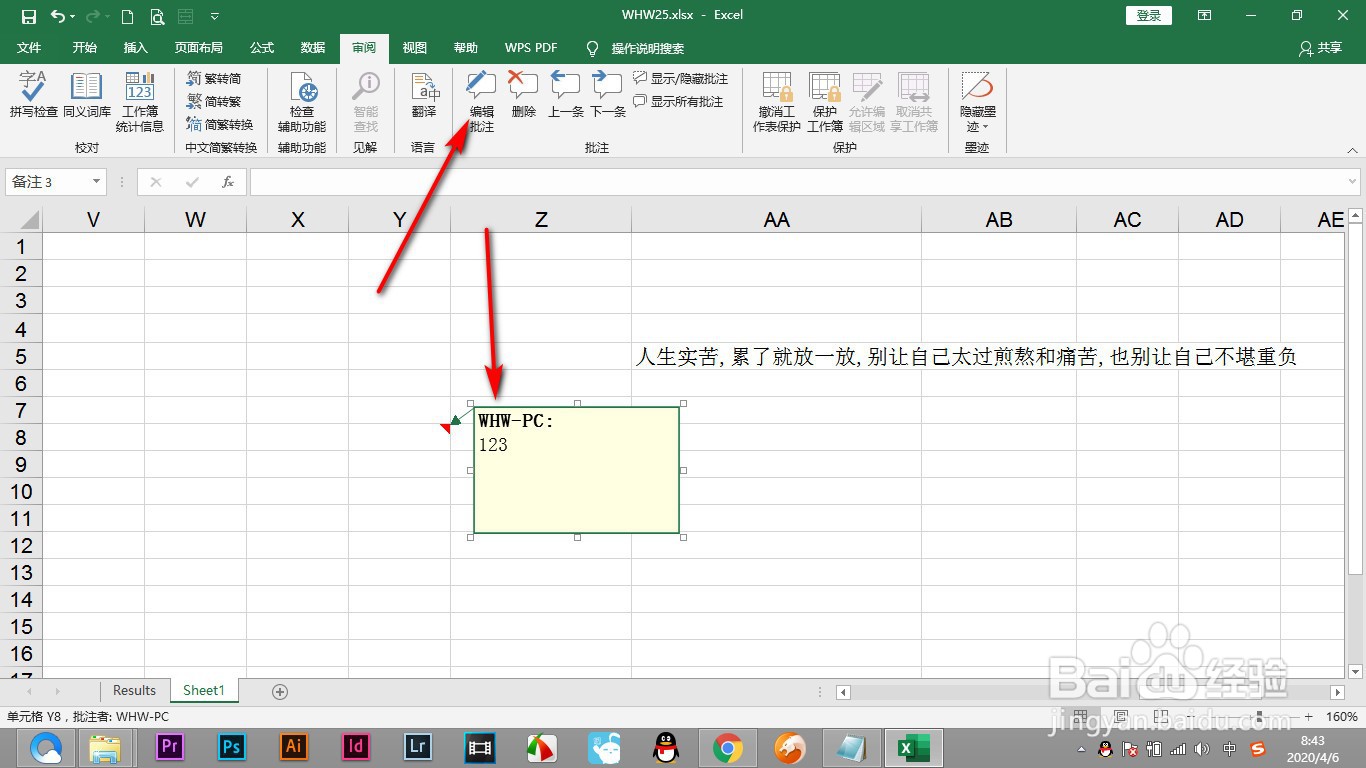The width and height of the screenshot is (1366, 768).
Task: Open the 文件 menu tab
Action: tap(29, 48)
